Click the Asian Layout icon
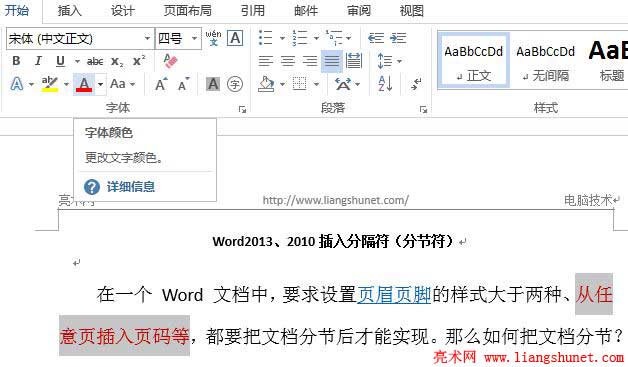 coord(343,84)
